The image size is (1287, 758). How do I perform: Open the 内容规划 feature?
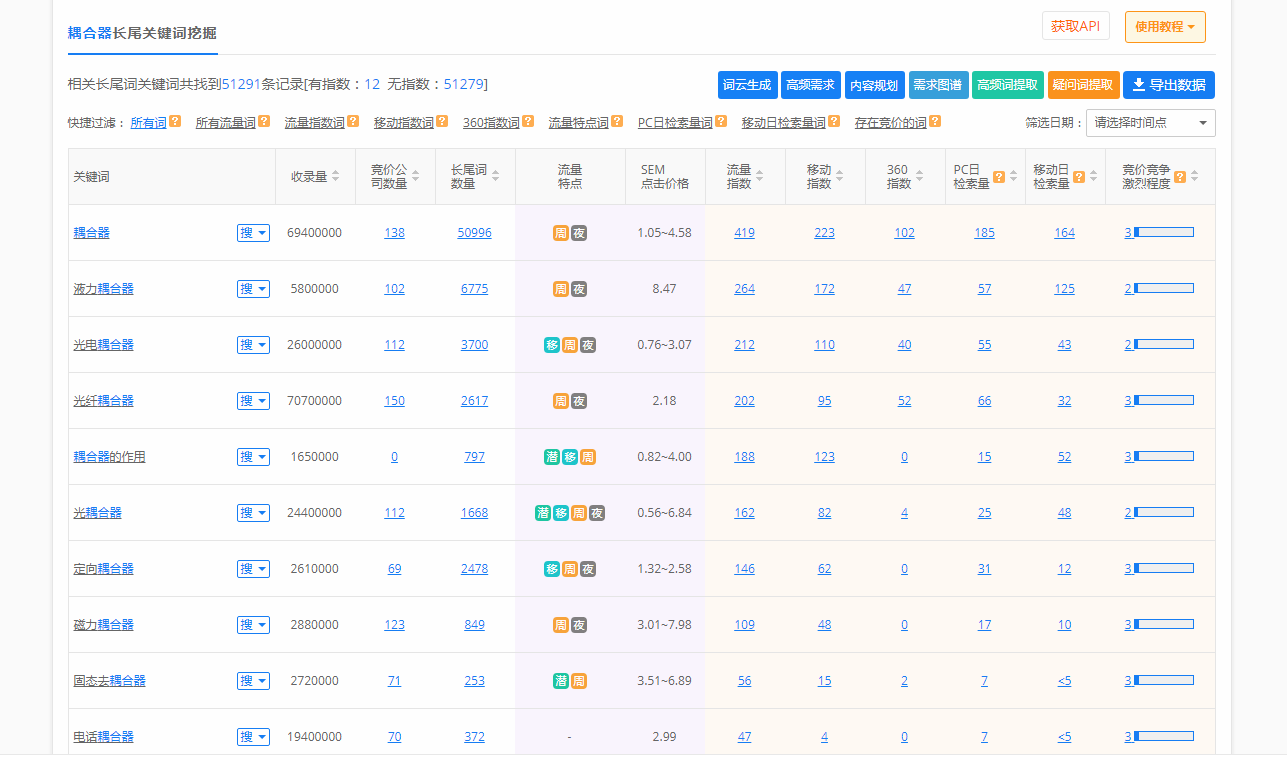(874, 85)
